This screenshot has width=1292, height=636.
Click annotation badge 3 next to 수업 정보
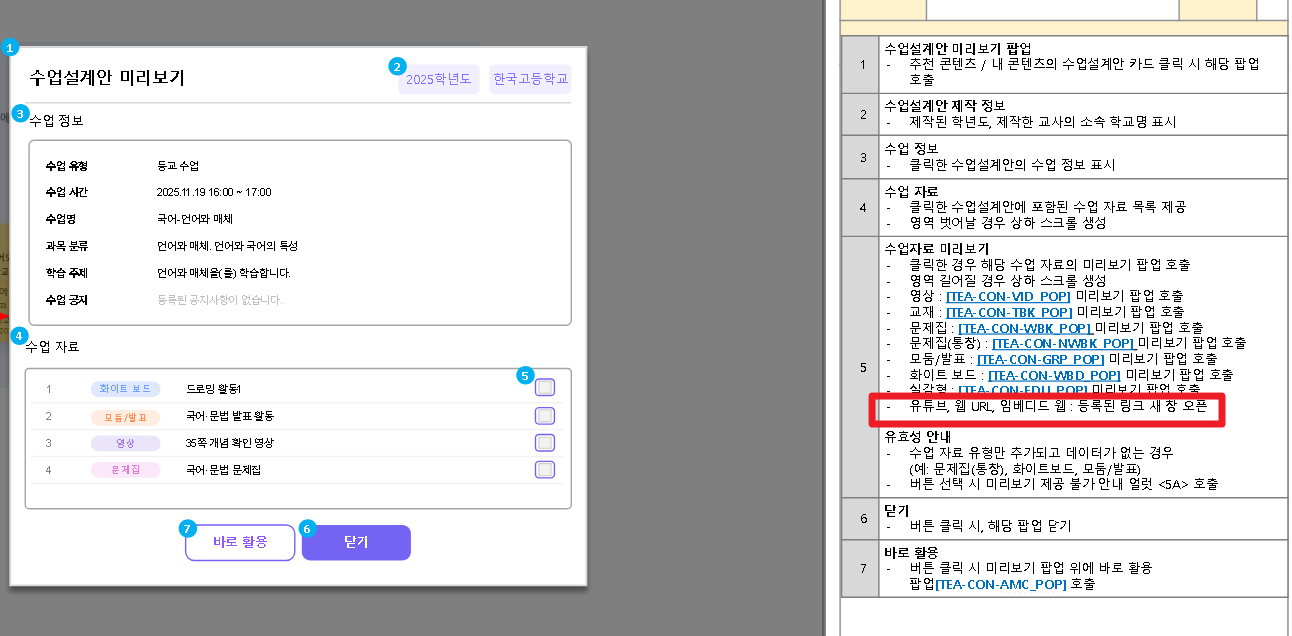click(x=20, y=113)
